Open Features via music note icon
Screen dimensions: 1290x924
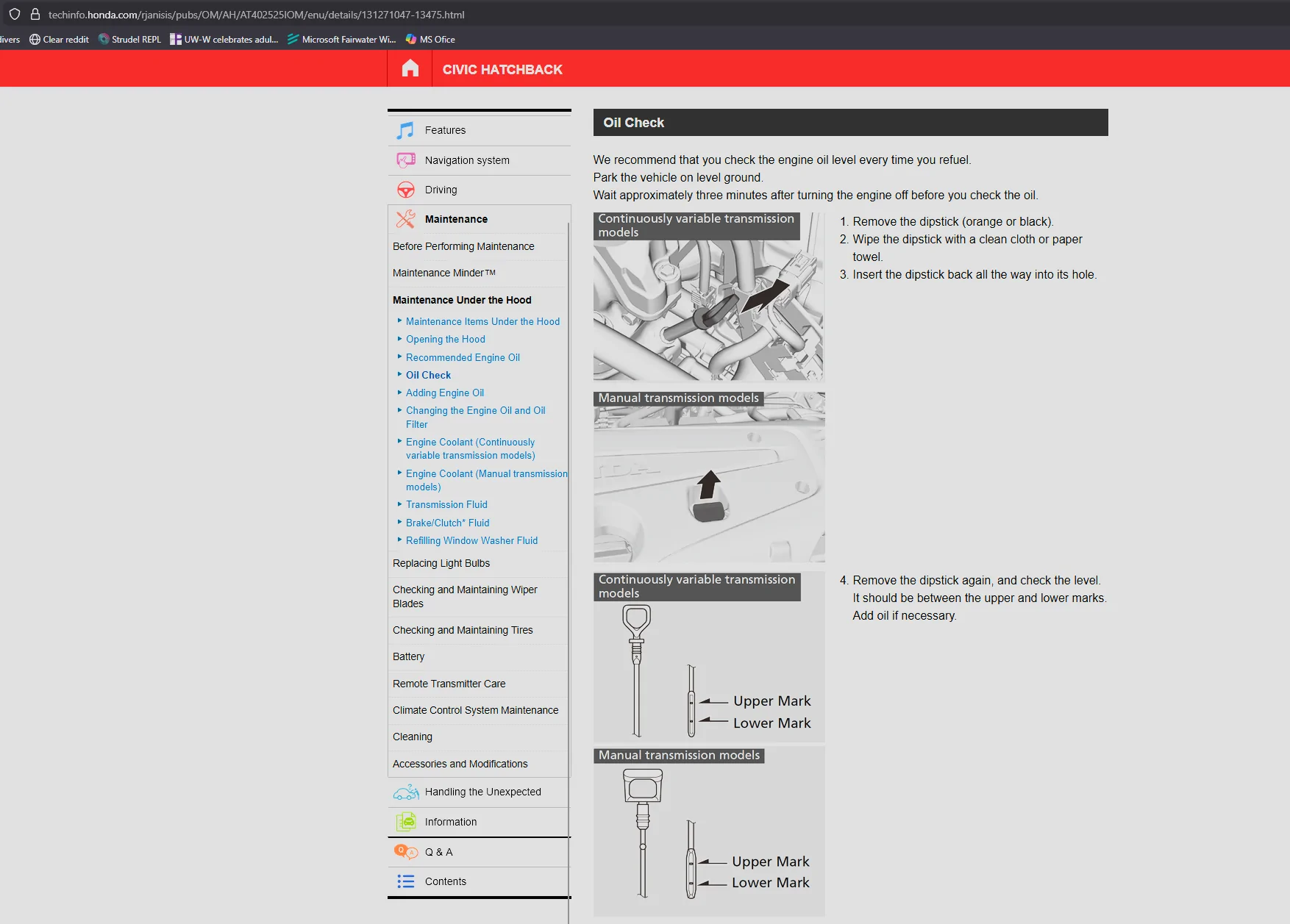405,130
